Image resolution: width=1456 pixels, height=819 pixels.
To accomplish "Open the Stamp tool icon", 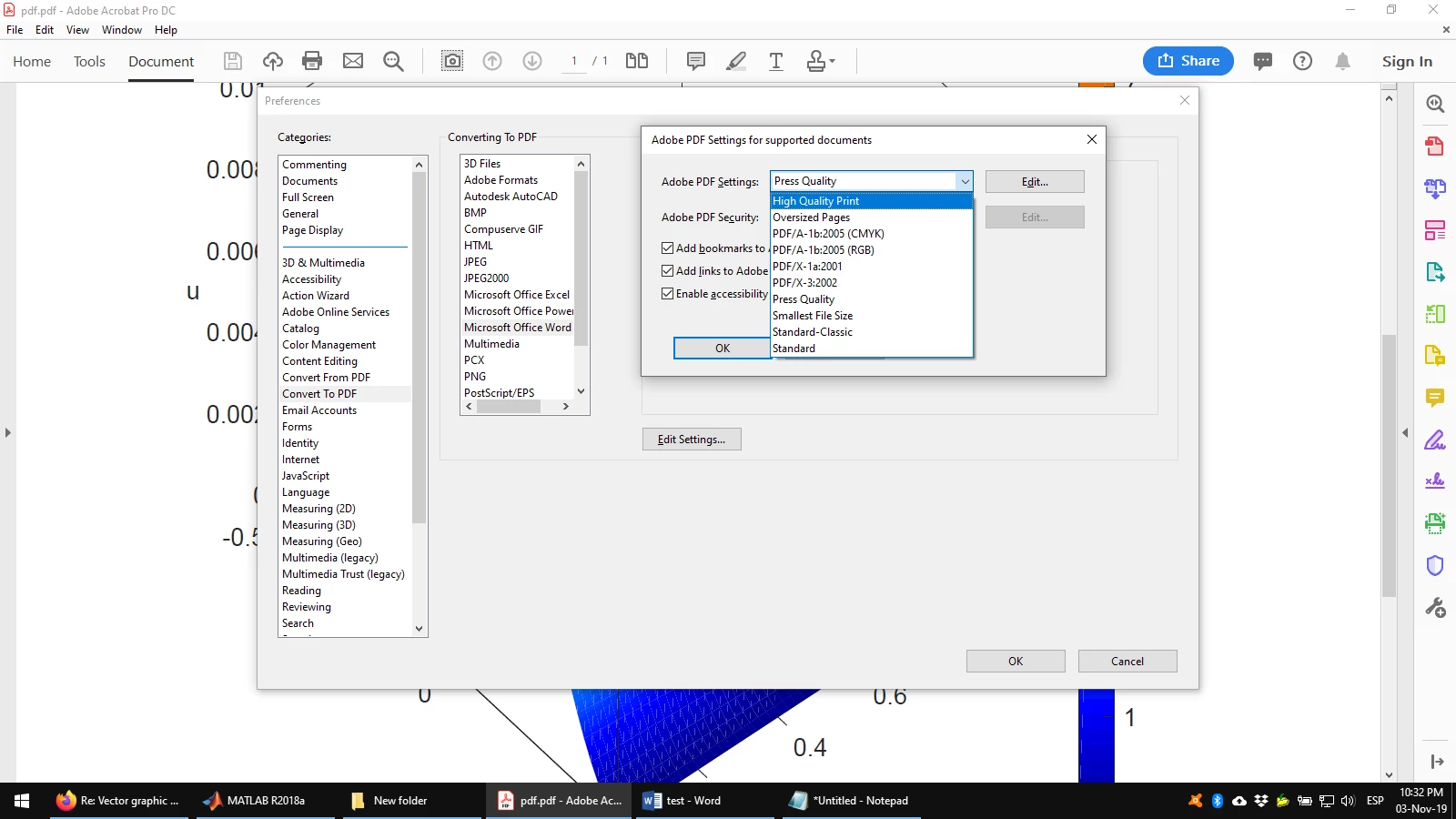I will (x=820, y=61).
